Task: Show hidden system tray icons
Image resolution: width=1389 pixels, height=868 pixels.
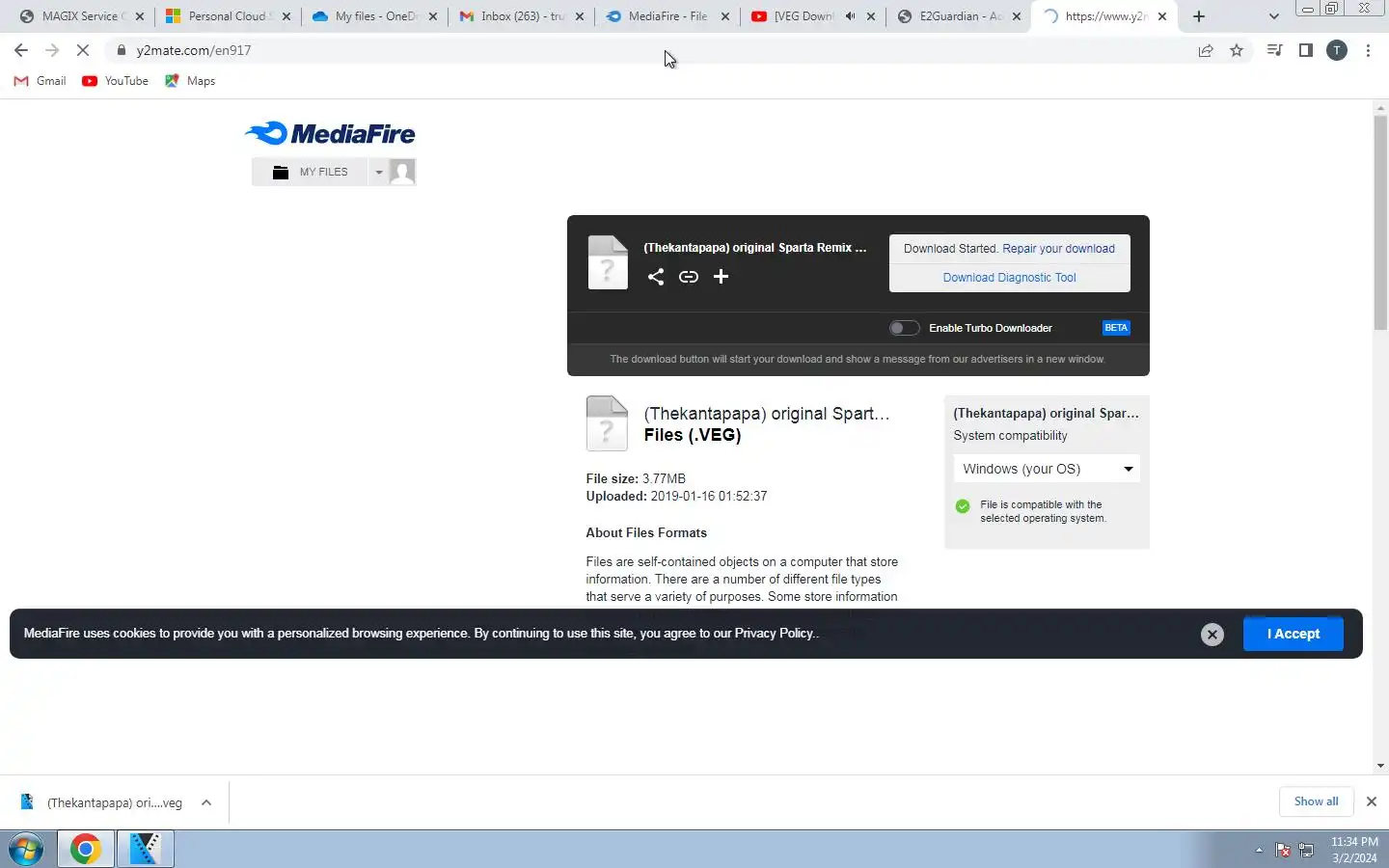Action: 1259,850
